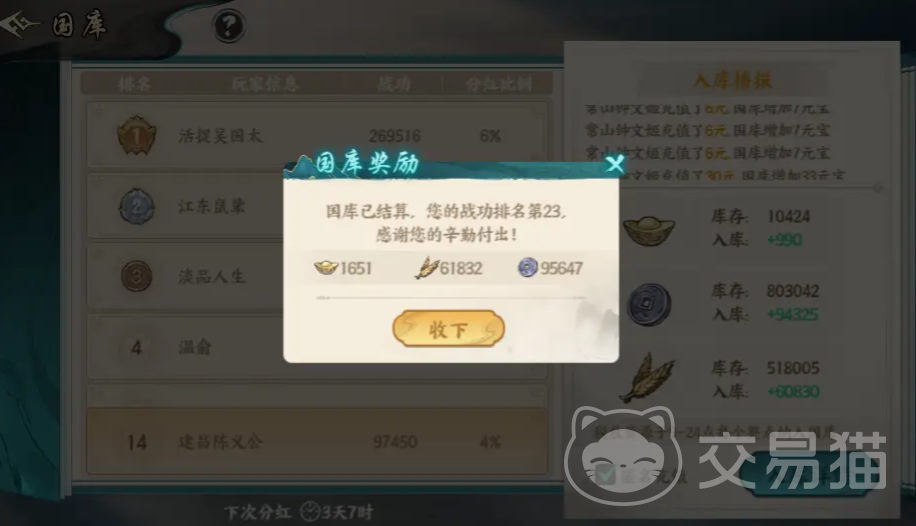This screenshot has width=916, height=526.
Task: Close the 国库奖励 popup with X
Action: click(x=615, y=164)
